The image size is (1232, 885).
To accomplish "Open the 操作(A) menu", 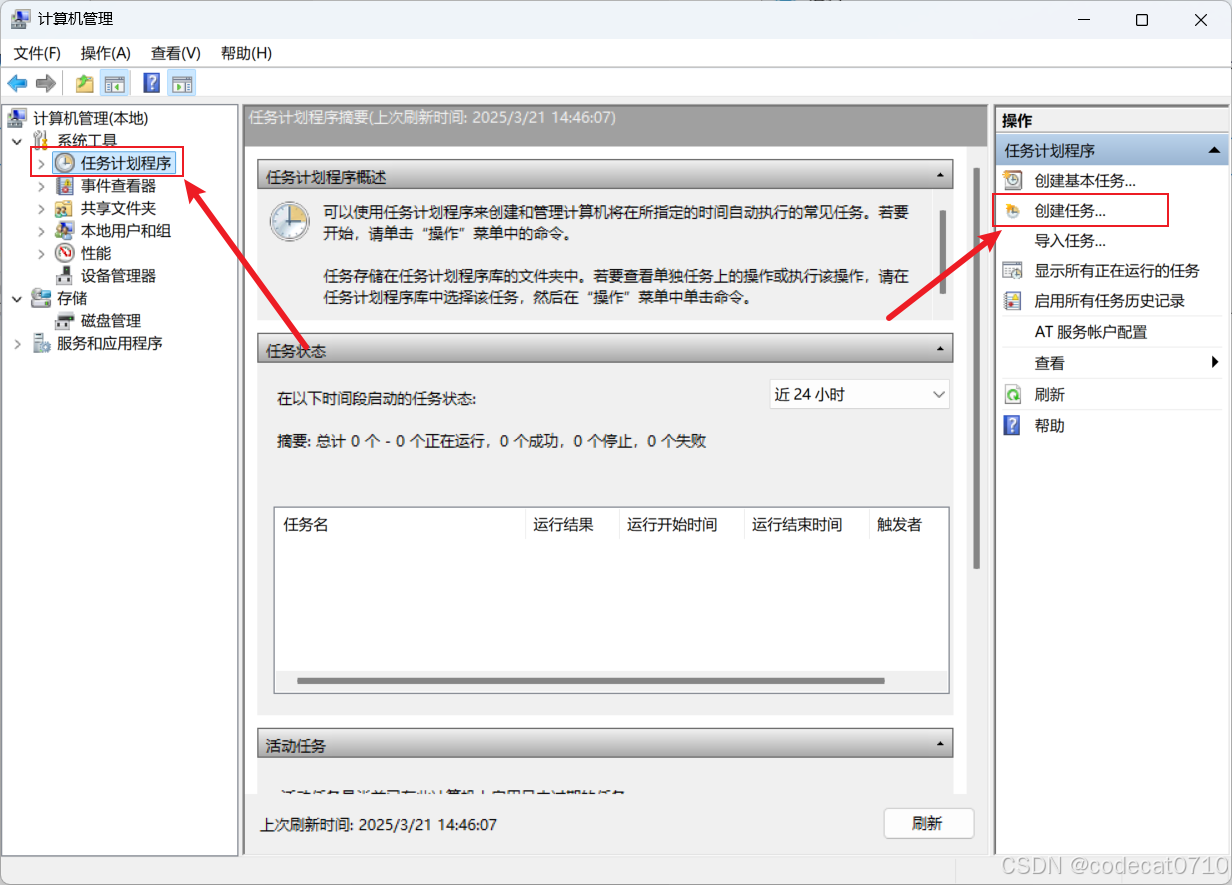I will (x=106, y=53).
